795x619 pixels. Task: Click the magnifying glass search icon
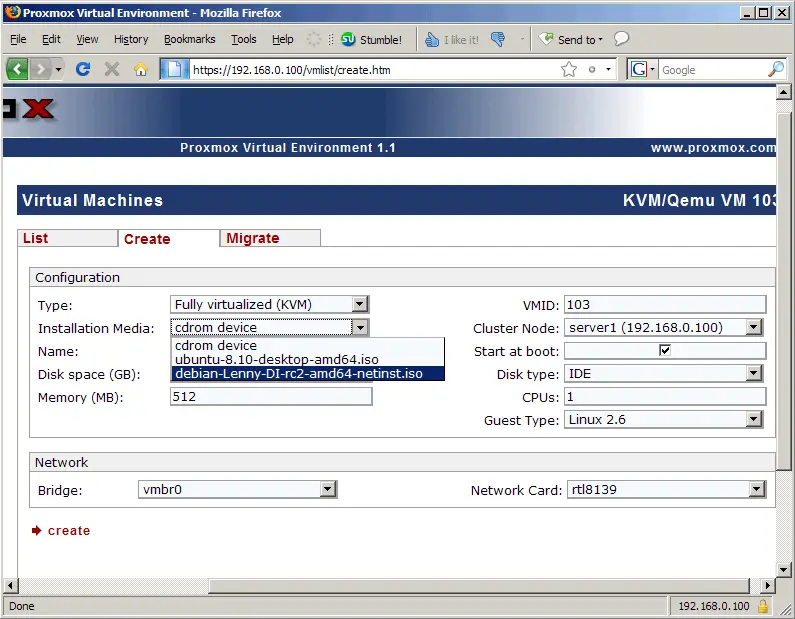pos(776,69)
